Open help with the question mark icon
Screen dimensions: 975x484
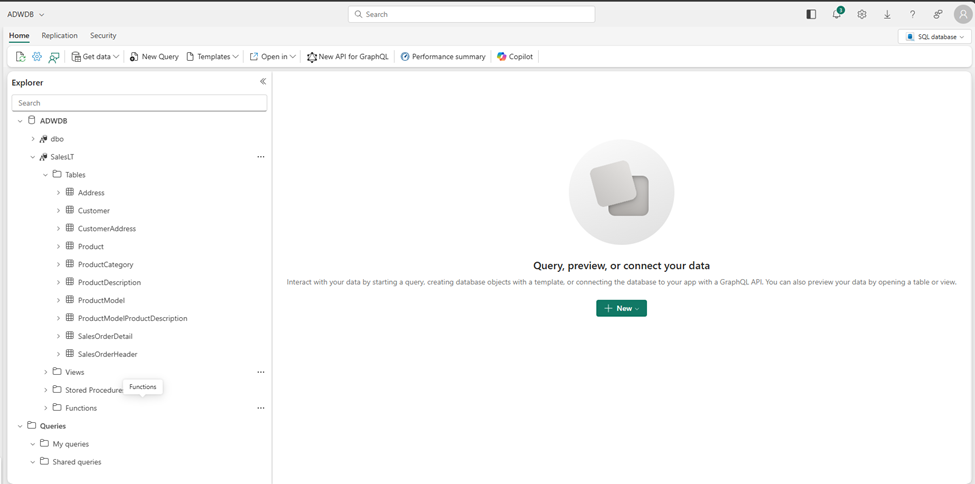pos(912,15)
